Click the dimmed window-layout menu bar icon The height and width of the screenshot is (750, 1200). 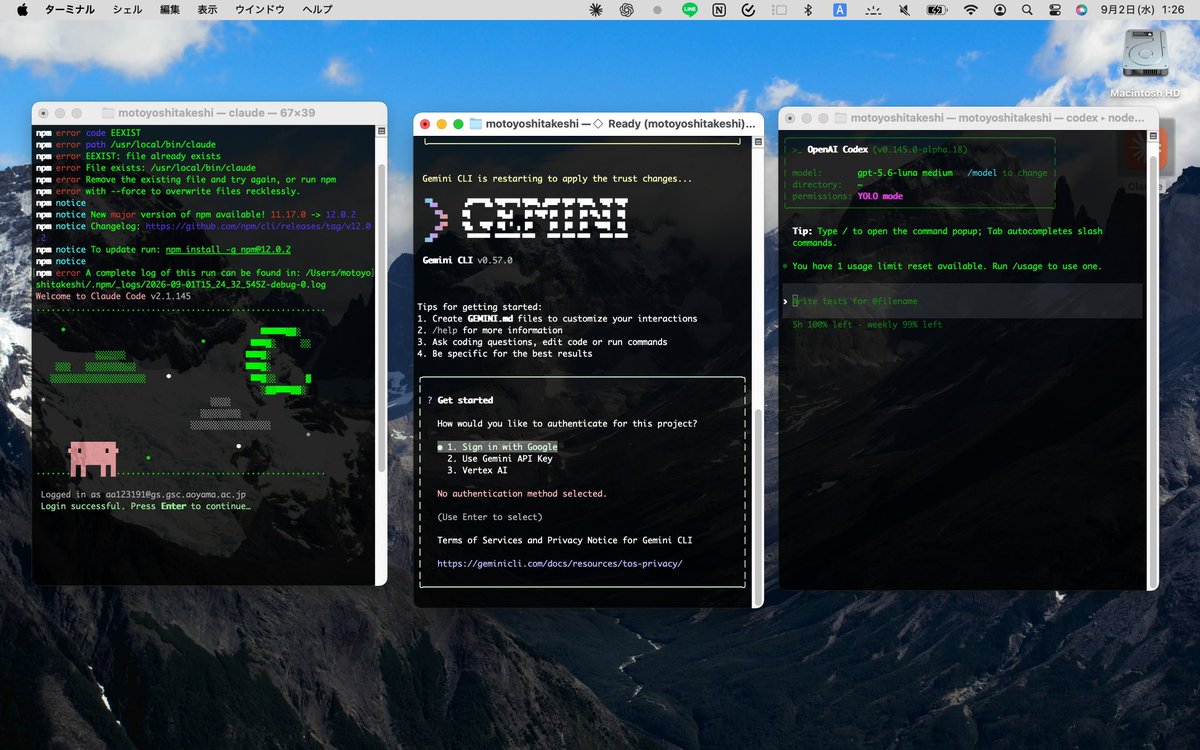click(780, 9)
